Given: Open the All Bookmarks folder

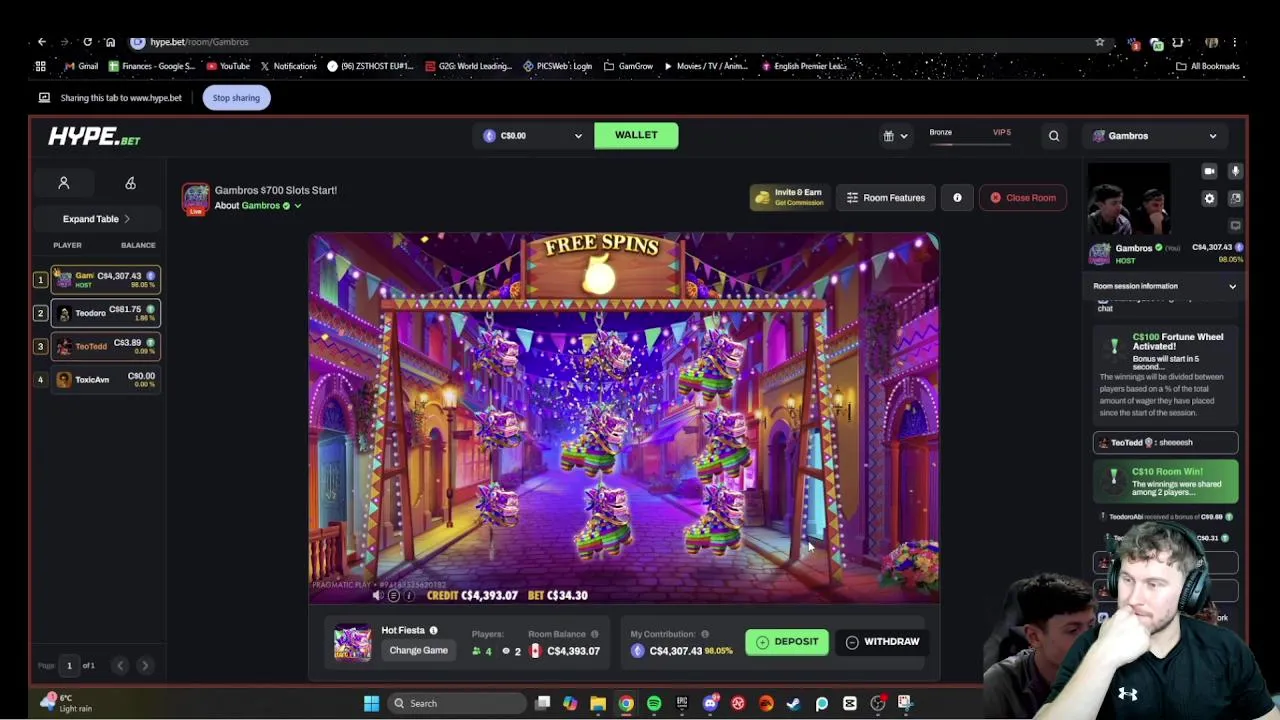Looking at the screenshot, I should tap(1208, 66).
